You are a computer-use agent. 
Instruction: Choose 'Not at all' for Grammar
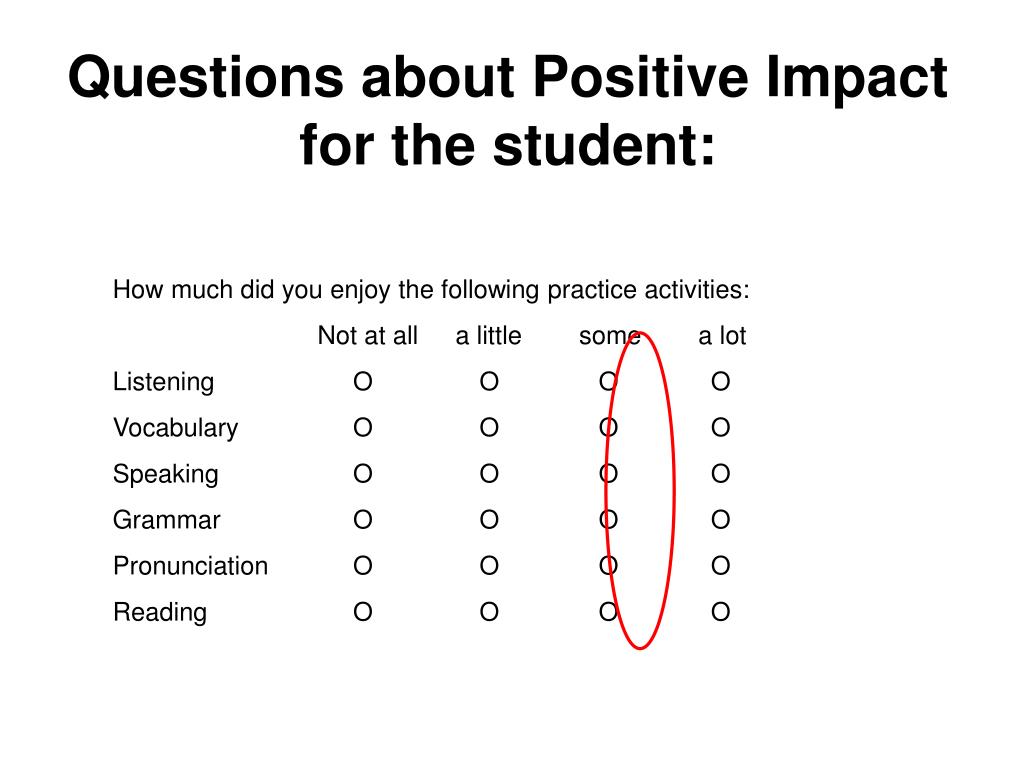click(x=363, y=520)
